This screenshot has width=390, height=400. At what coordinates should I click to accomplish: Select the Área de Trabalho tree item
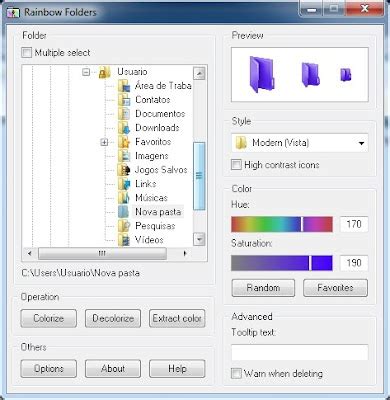point(163,86)
